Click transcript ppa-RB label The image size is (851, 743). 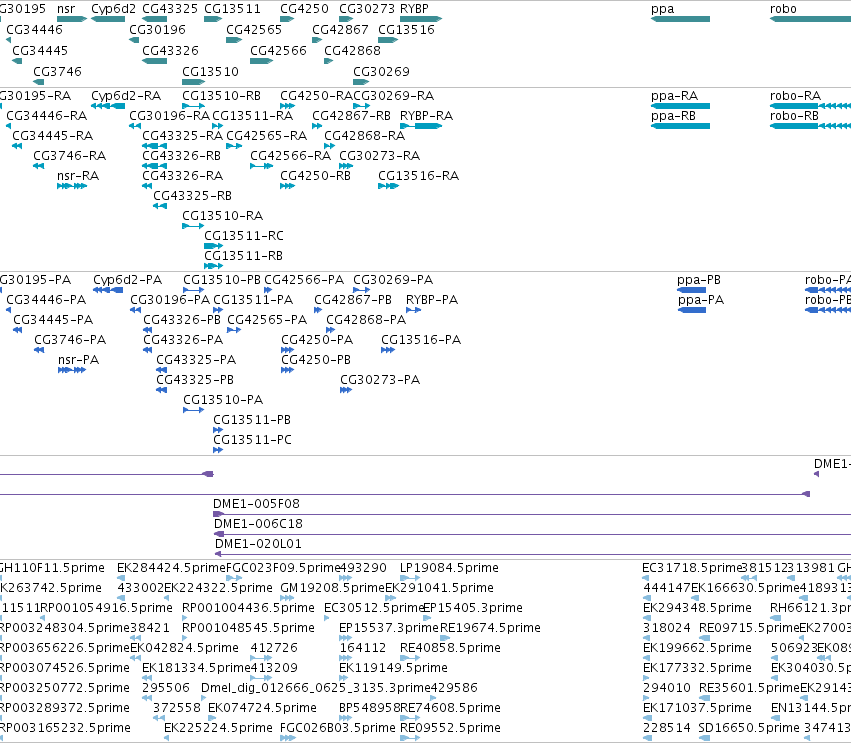pyautogui.click(x=673, y=116)
